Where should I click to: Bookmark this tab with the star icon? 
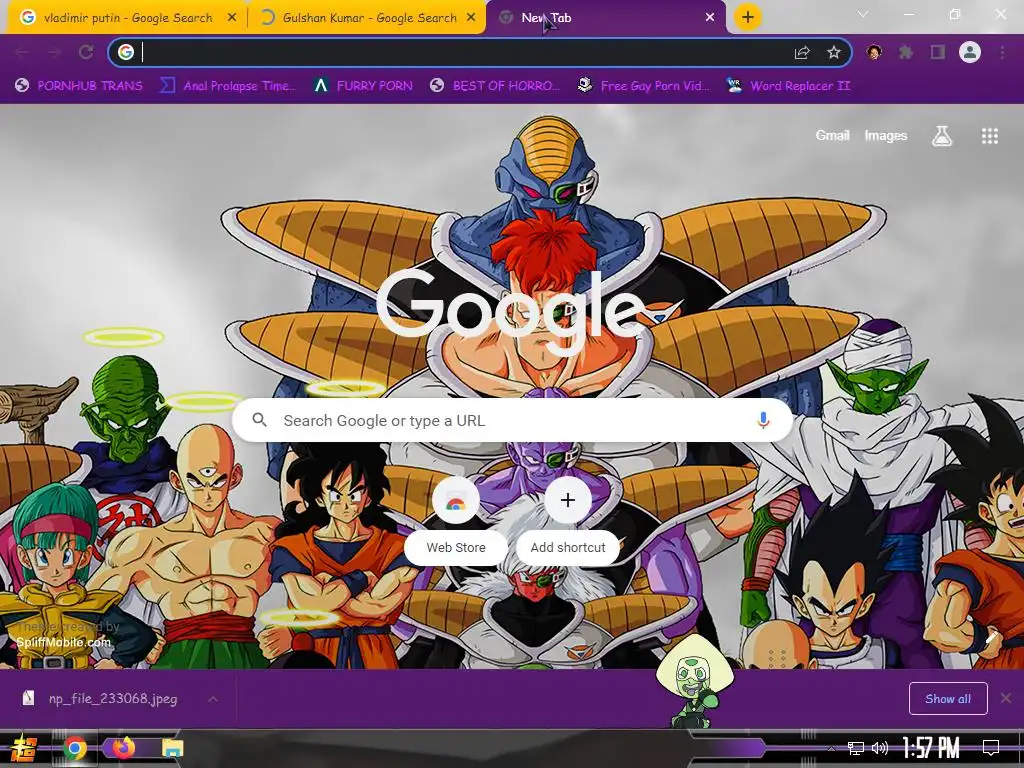click(x=833, y=52)
